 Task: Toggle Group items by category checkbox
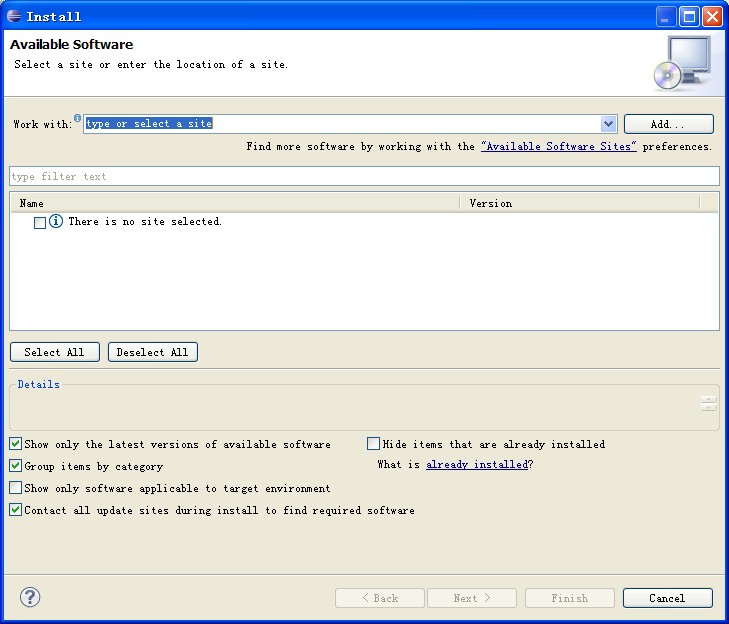coord(15,465)
